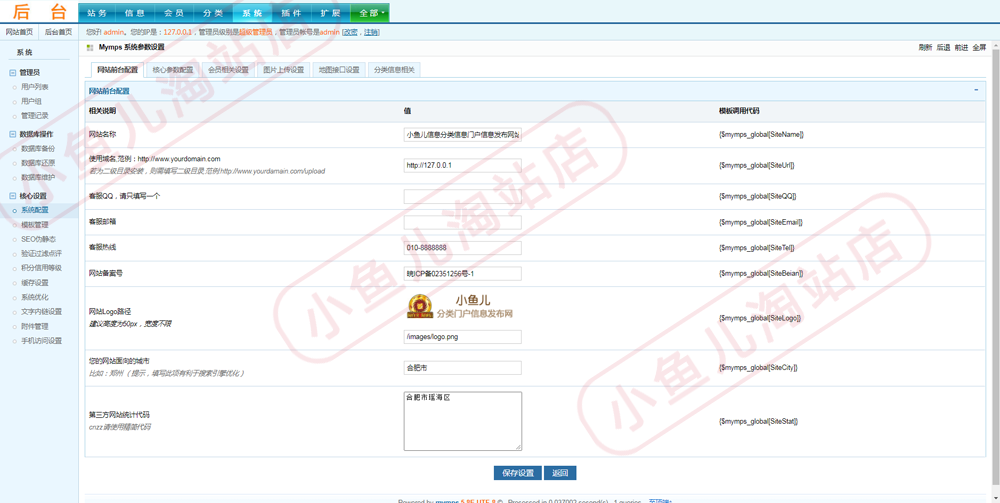Click the {$mymps_global[SiteLogo]} template code
The image size is (1000, 503).
tap(760, 317)
